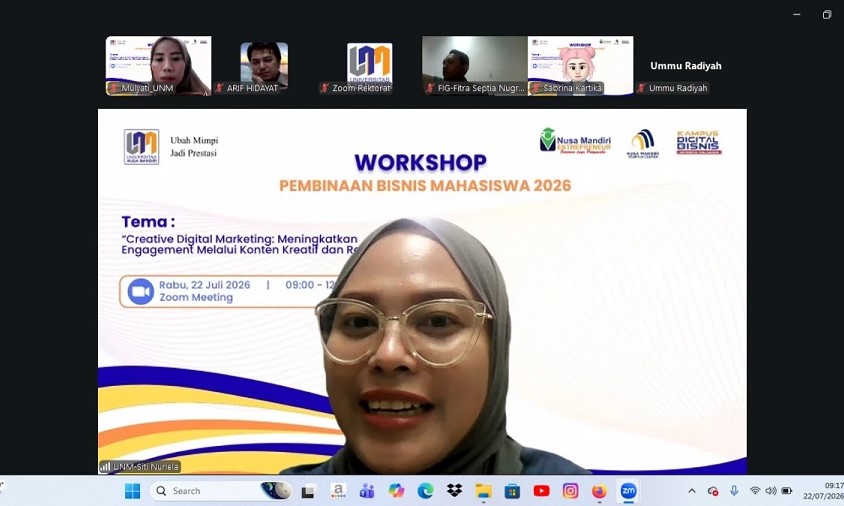Open YouTube from the taskbar
844x506 pixels.
tap(541, 491)
